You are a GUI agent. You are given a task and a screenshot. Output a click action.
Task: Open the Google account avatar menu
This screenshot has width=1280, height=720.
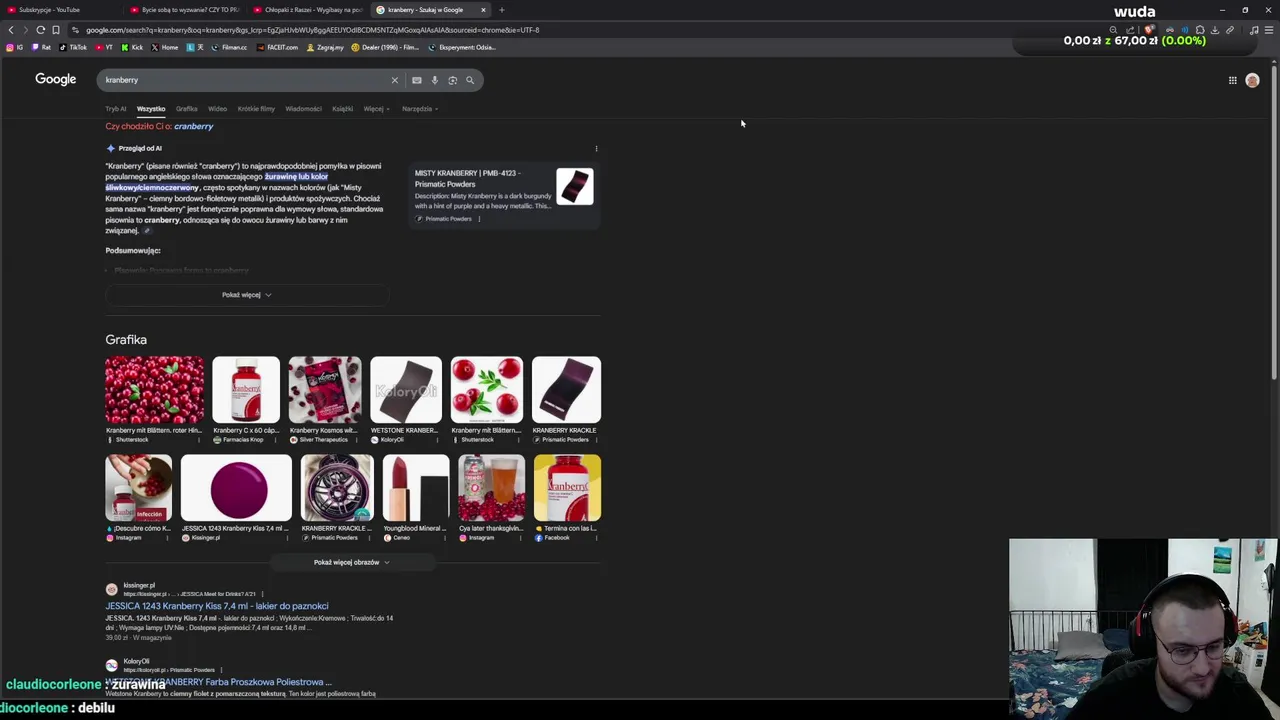coord(1252,80)
